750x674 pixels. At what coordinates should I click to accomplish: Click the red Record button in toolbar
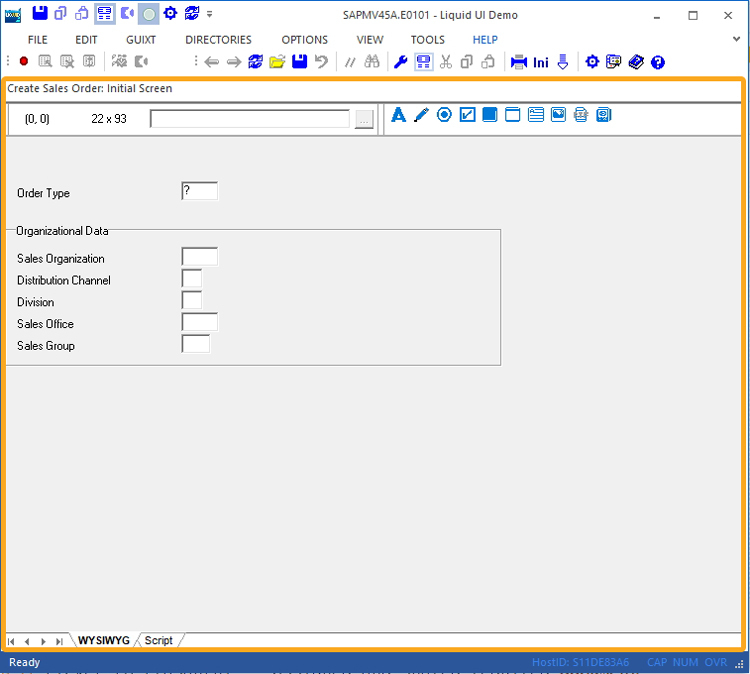click(x=24, y=62)
